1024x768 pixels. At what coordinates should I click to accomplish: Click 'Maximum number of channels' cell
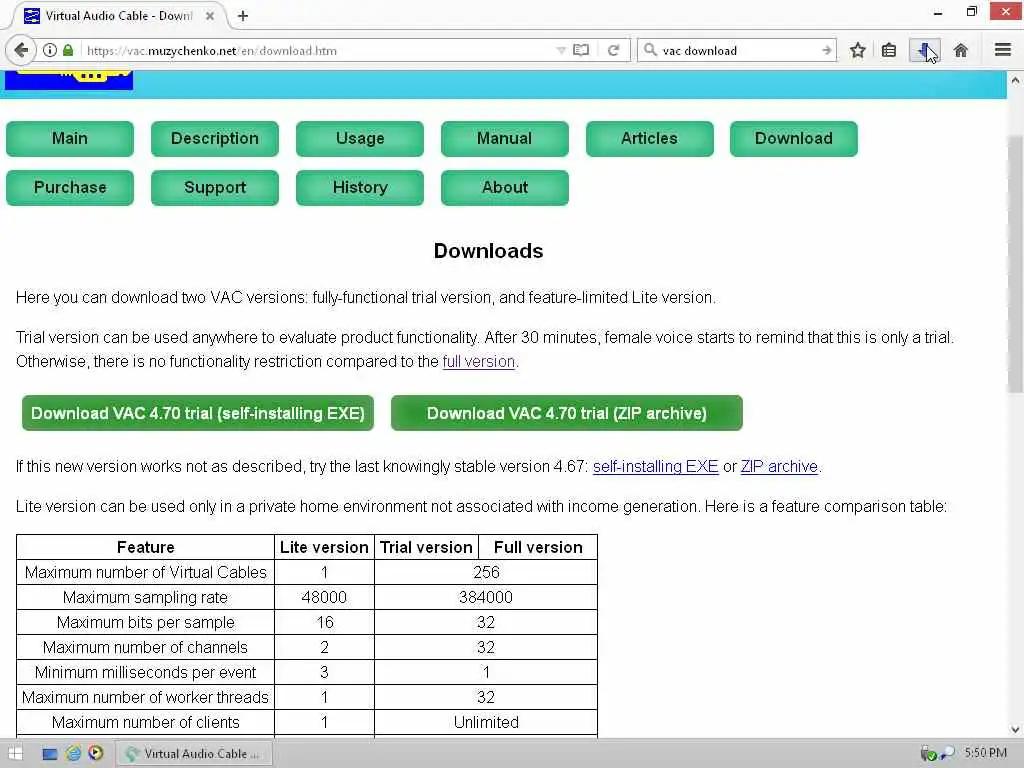(x=146, y=647)
